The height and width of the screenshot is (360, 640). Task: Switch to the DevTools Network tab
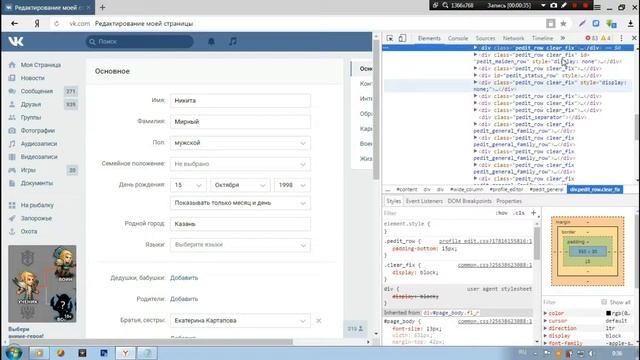513,38
